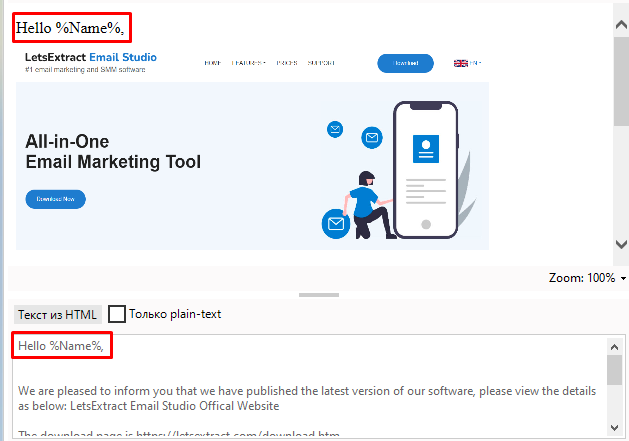629x441 pixels.
Task: Click the 'Hello %Name%,' text in HTML preview
Action: pyautogui.click(x=70, y=28)
